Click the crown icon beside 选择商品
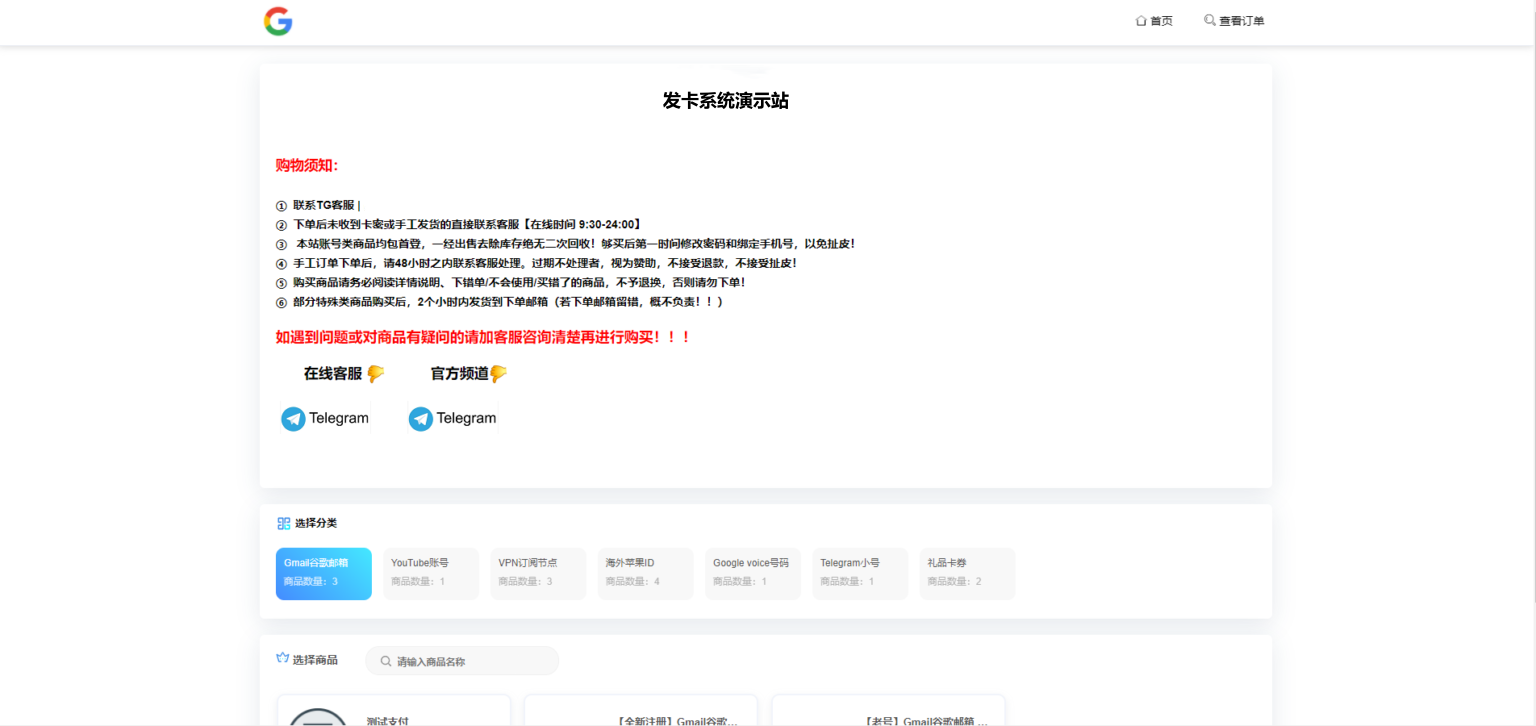Viewport: 1536px width, 726px height. click(x=283, y=659)
